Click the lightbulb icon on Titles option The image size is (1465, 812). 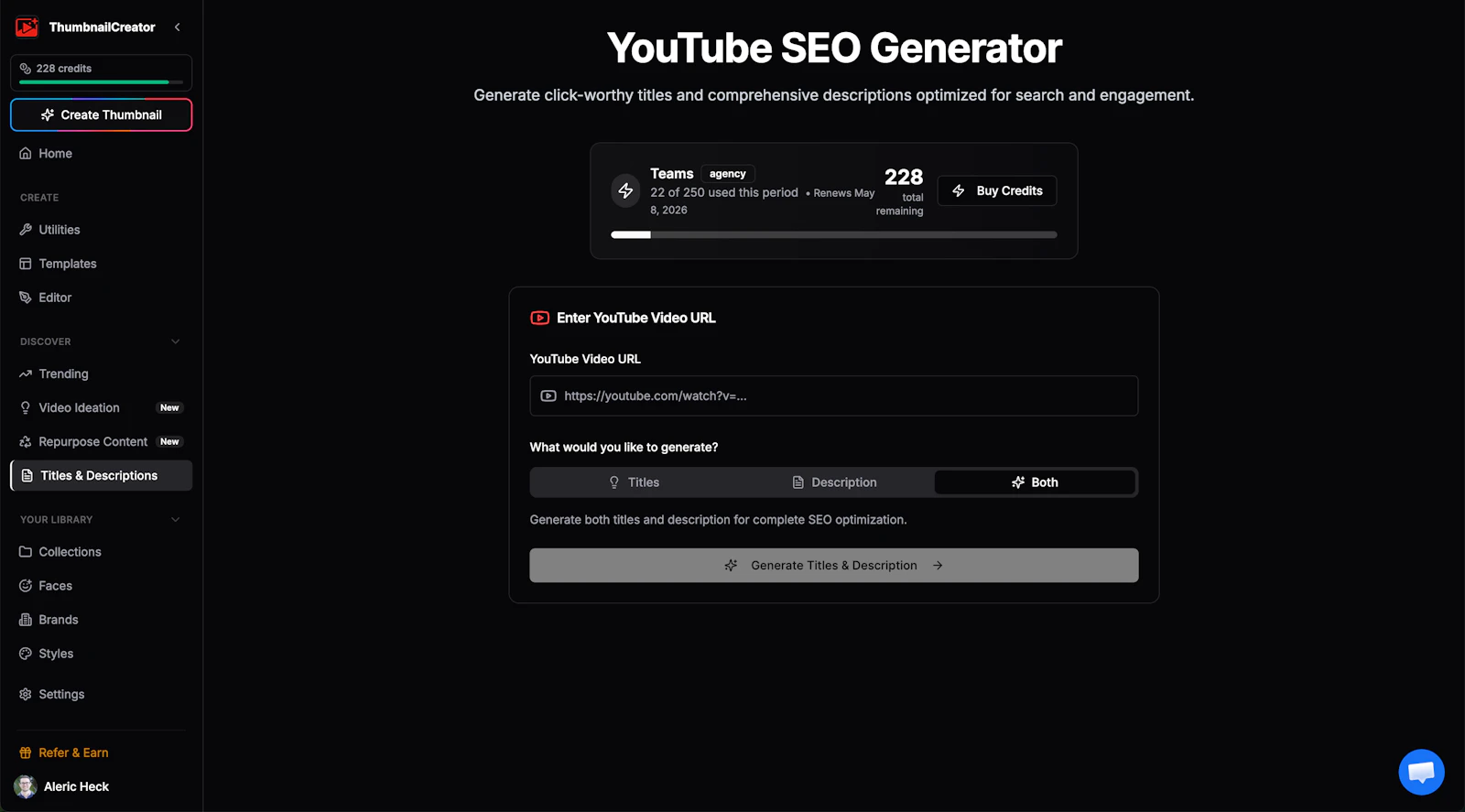click(x=614, y=482)
